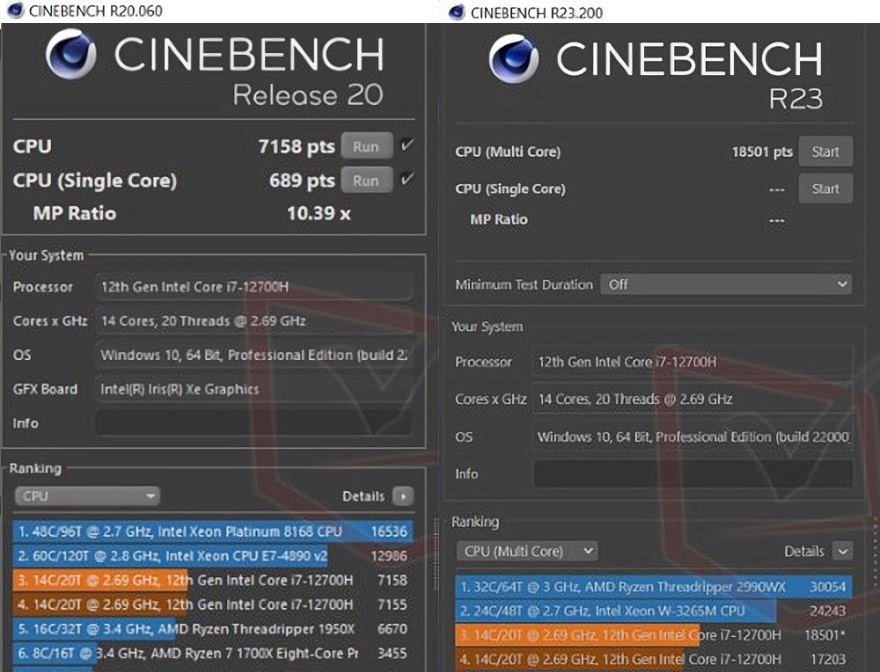The image size is (880, 672).
Task: Click the OS field in R23 Your System
Action: [693, 436]
